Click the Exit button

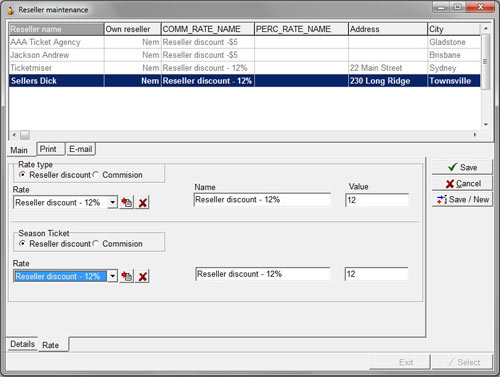(x=400, y=362)
